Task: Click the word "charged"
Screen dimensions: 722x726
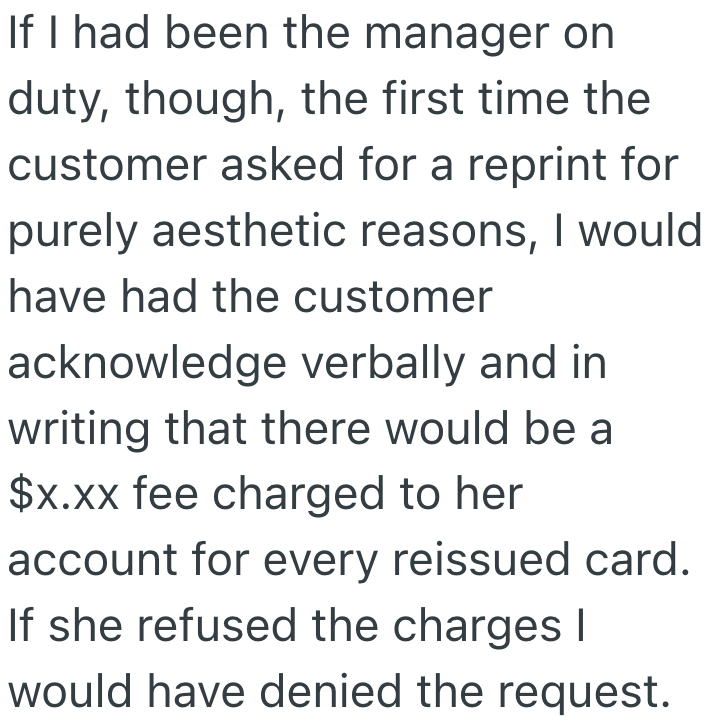Action: point(328,494)
